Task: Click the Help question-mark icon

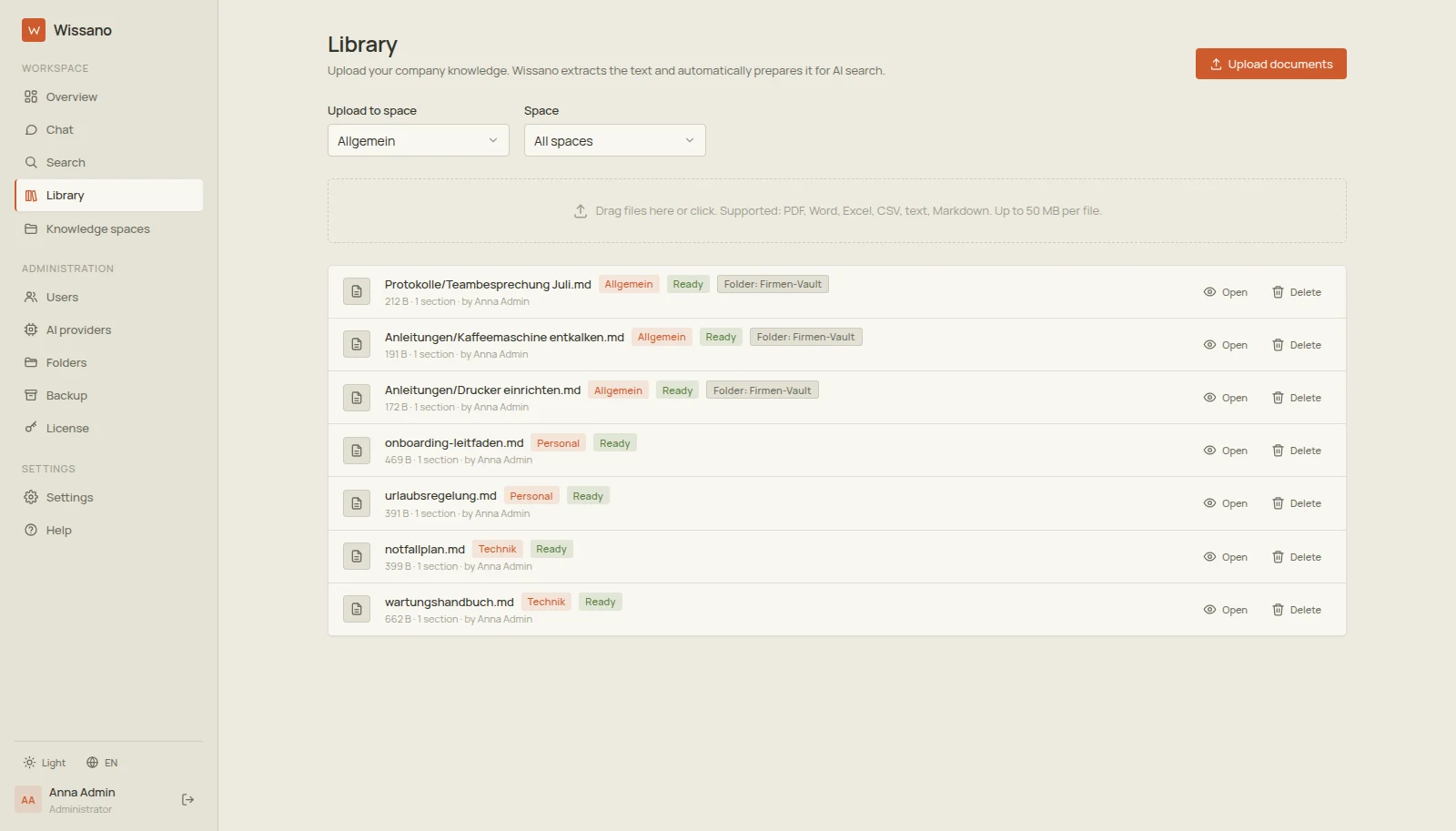Action: pyautogui.click(x=31, y=530)
